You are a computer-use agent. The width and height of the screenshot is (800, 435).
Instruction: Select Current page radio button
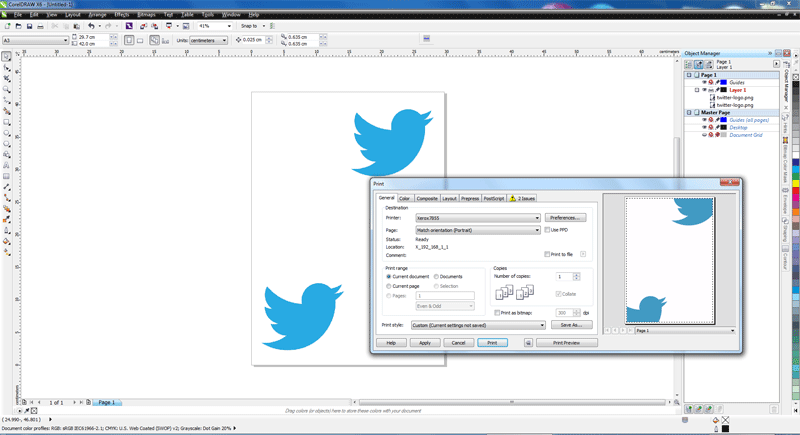coord(389,286)
